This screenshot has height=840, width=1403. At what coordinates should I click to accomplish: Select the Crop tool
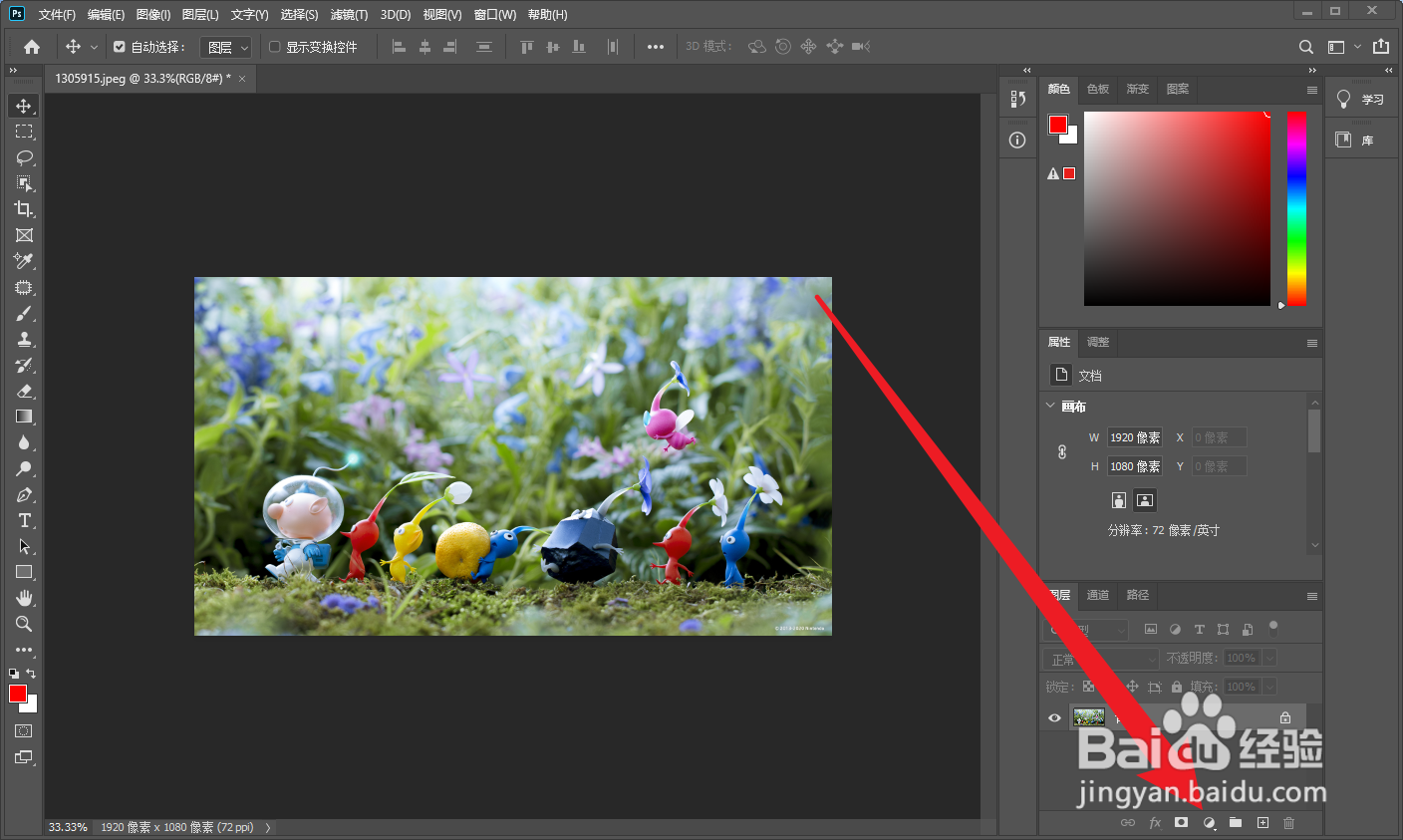point(24,209)
